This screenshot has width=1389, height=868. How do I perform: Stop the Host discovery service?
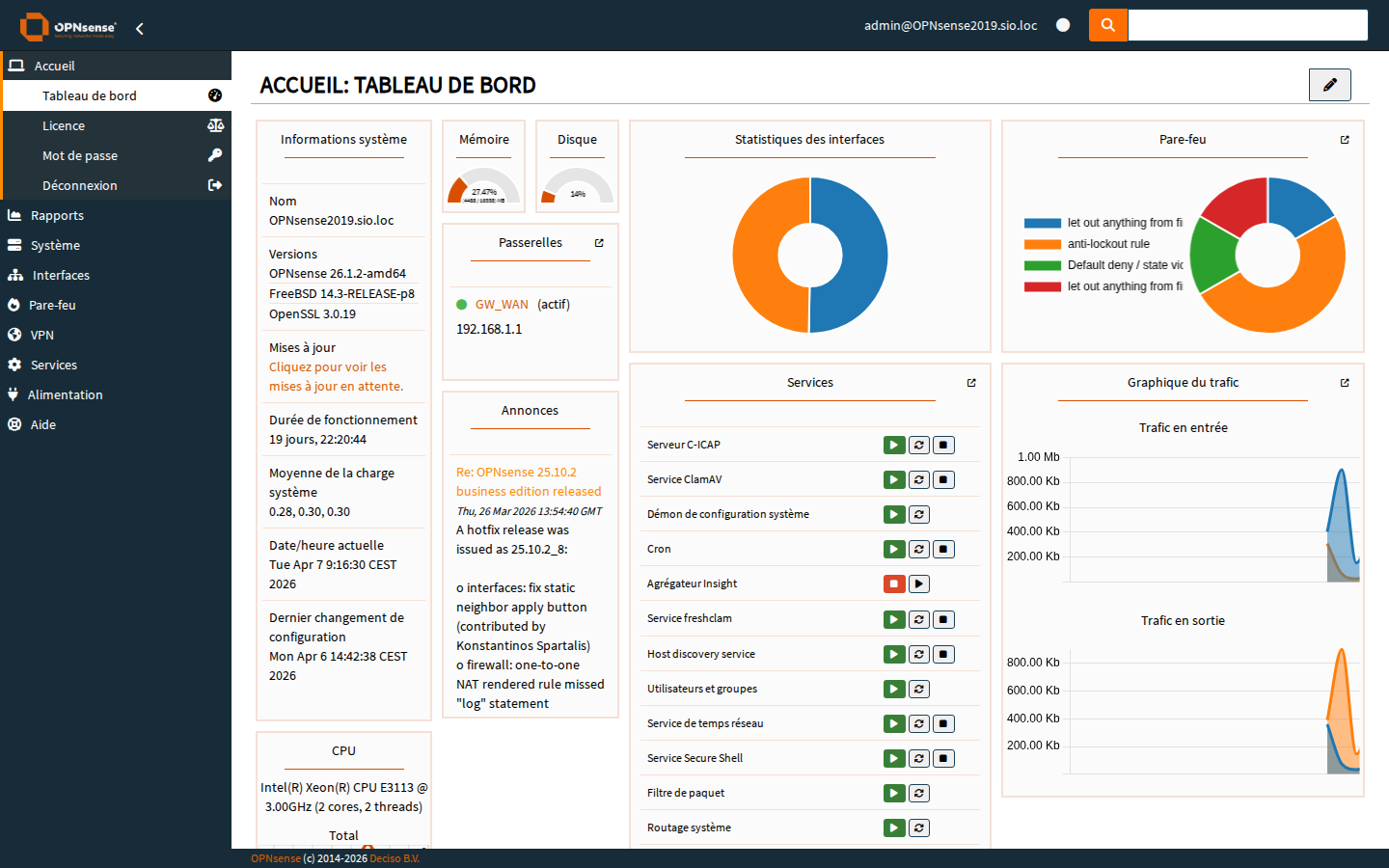click(944, 654)
